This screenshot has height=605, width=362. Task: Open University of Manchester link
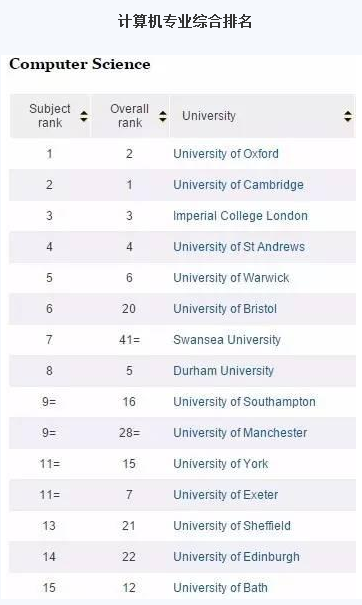240,433
